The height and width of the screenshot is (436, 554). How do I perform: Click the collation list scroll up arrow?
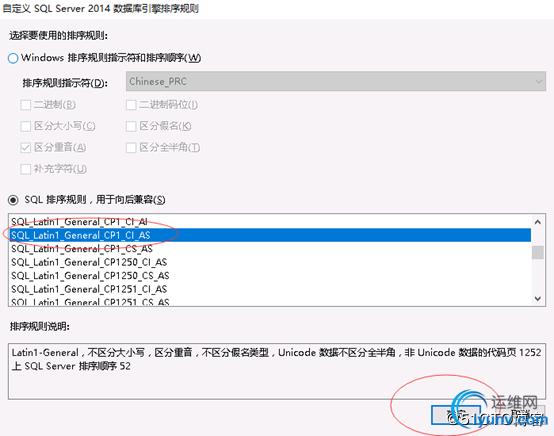(538, 222)
